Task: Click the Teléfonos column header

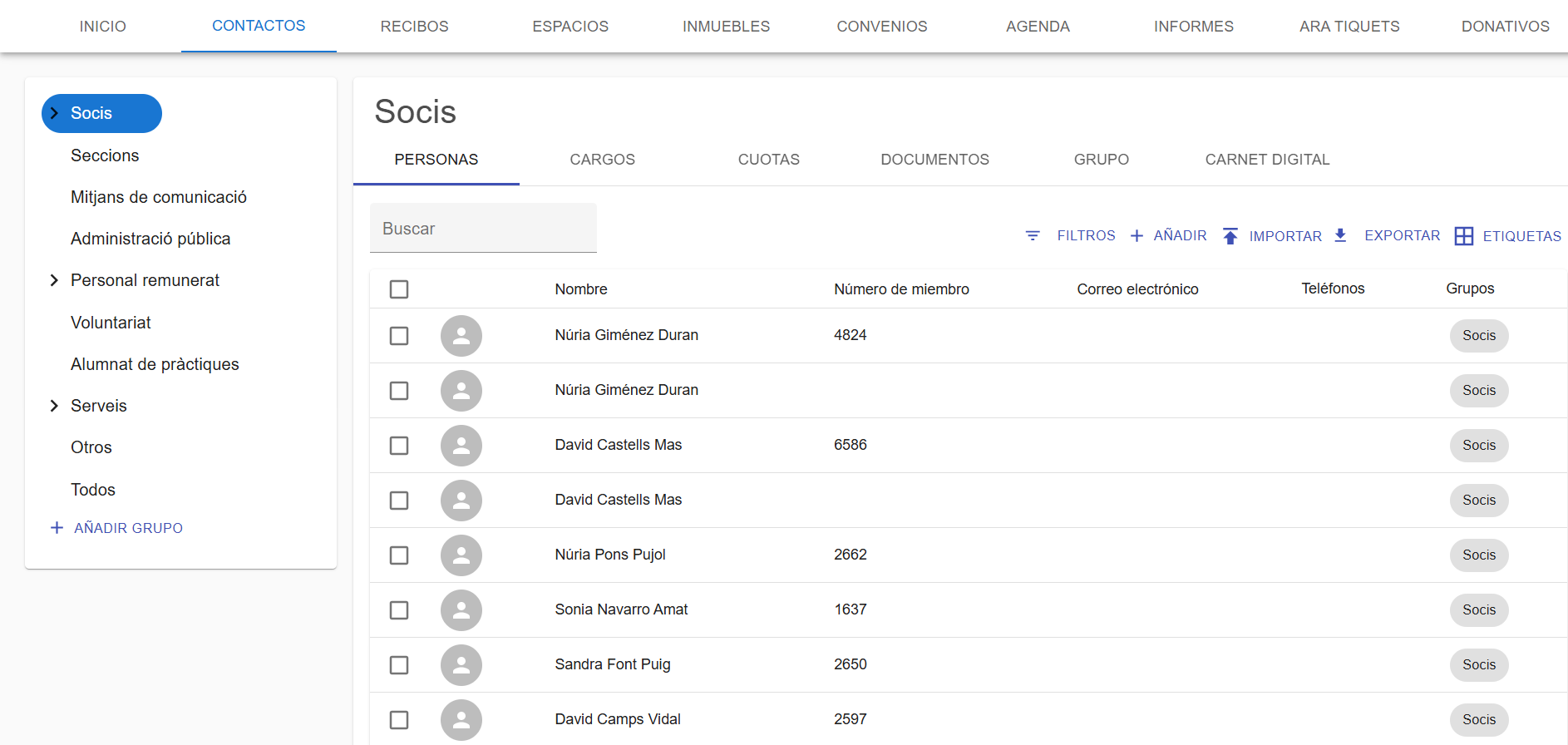Action: coord(1333,289)
